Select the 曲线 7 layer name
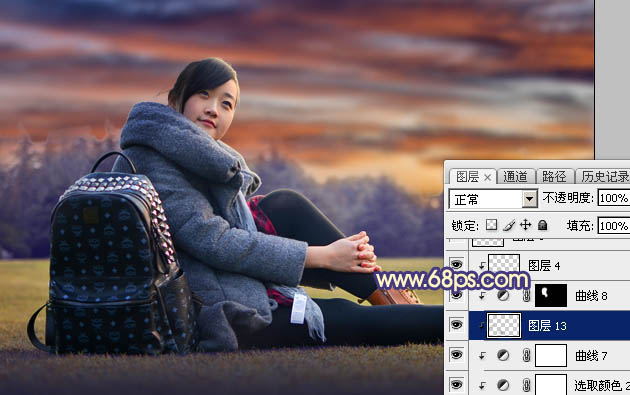 (591, 356)
